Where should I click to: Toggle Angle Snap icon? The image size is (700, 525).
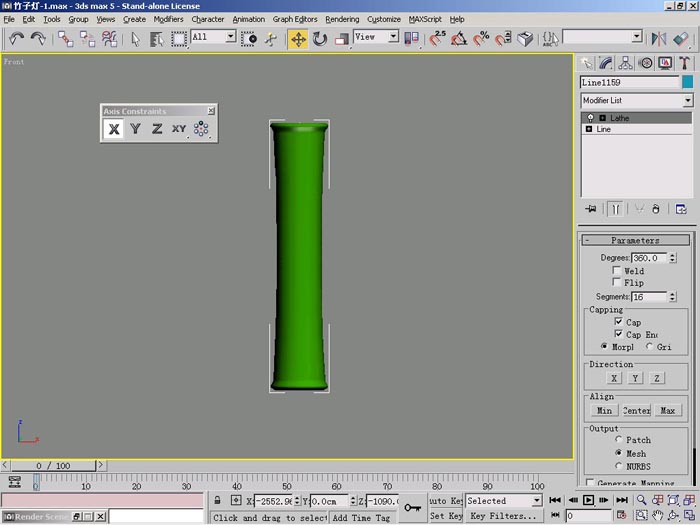459,39
